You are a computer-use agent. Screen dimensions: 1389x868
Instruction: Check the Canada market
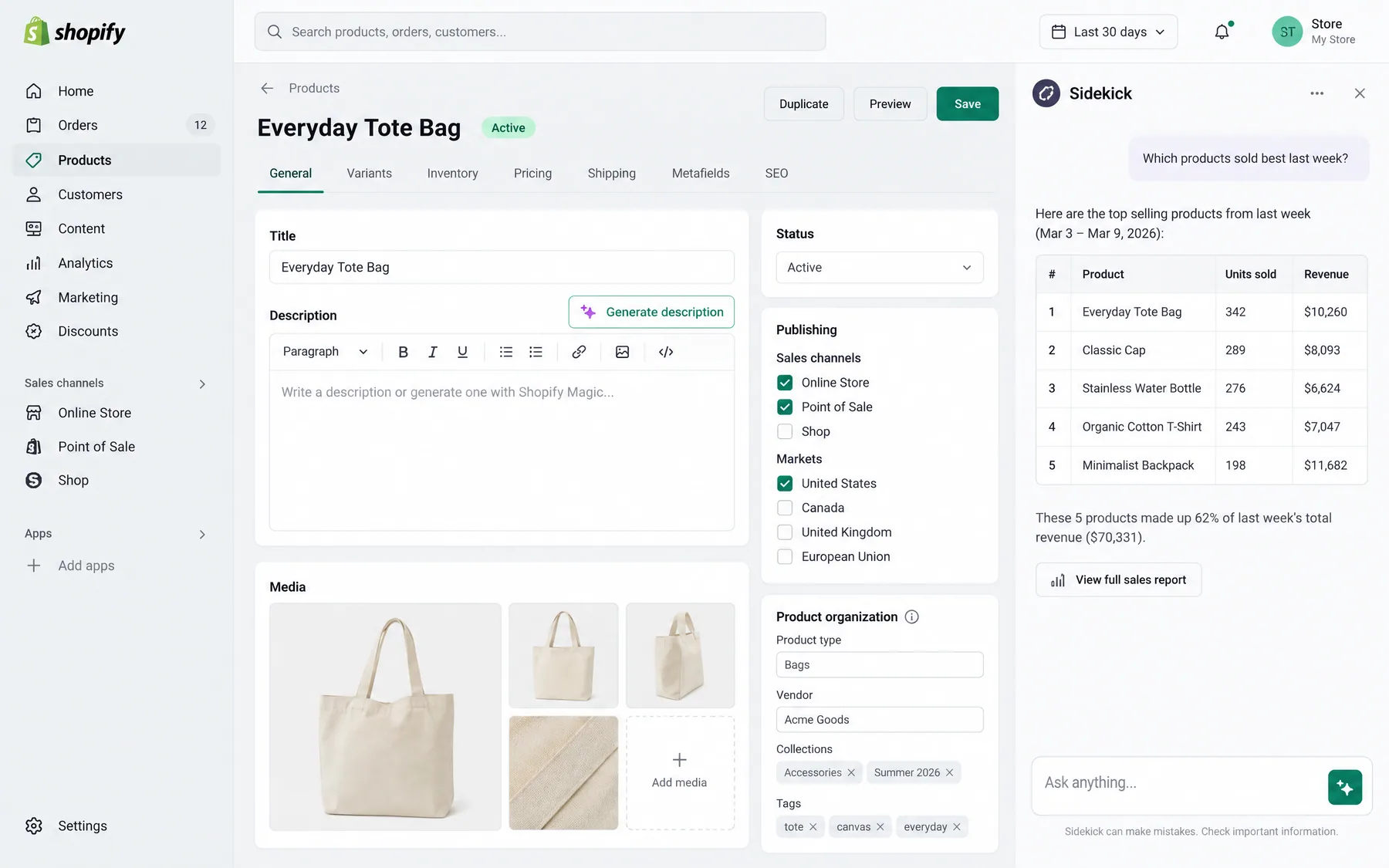pos(785,508)
